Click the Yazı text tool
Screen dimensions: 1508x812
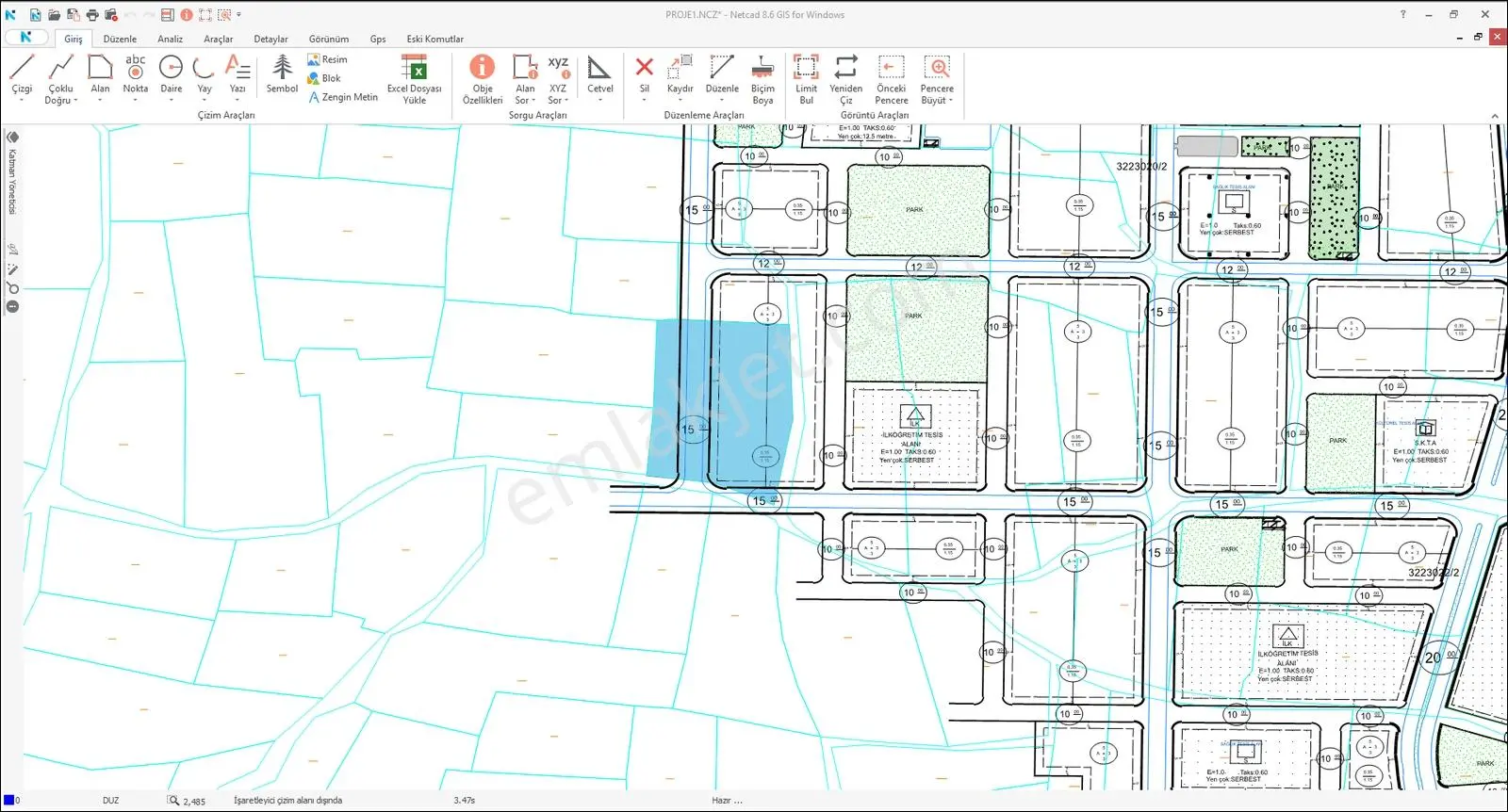point(238,78)
